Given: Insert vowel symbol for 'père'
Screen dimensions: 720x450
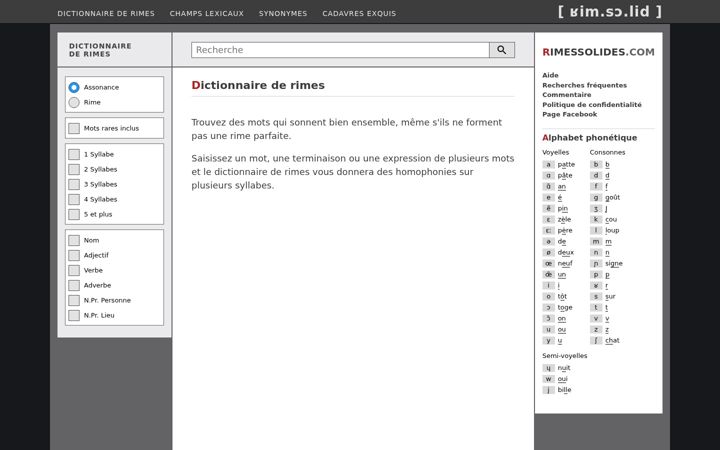Looking at the screenshot, I should 548,231.
